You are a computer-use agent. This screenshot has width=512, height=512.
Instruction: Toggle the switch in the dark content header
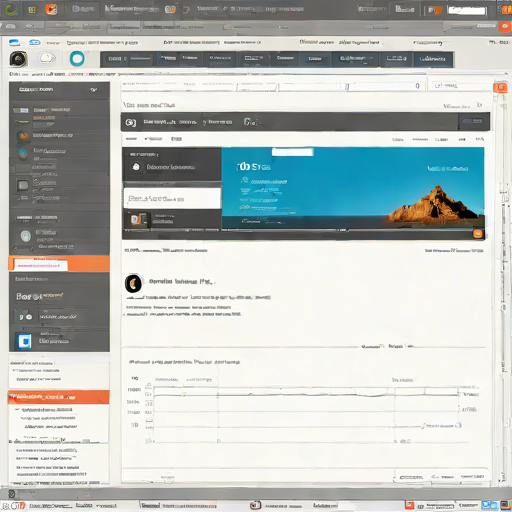pyautogui.click(x=473, y=121)
